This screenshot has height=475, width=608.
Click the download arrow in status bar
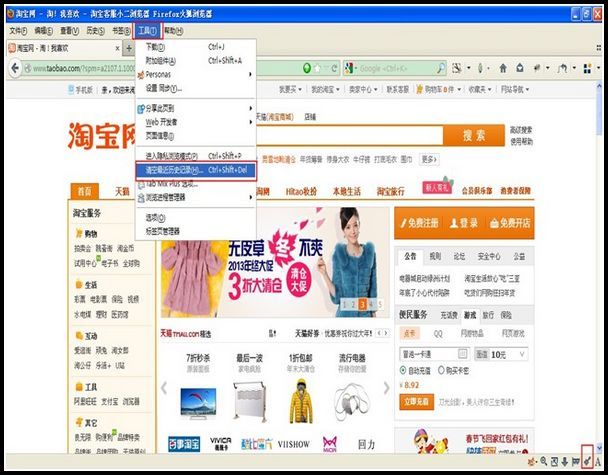pos(565,461)
